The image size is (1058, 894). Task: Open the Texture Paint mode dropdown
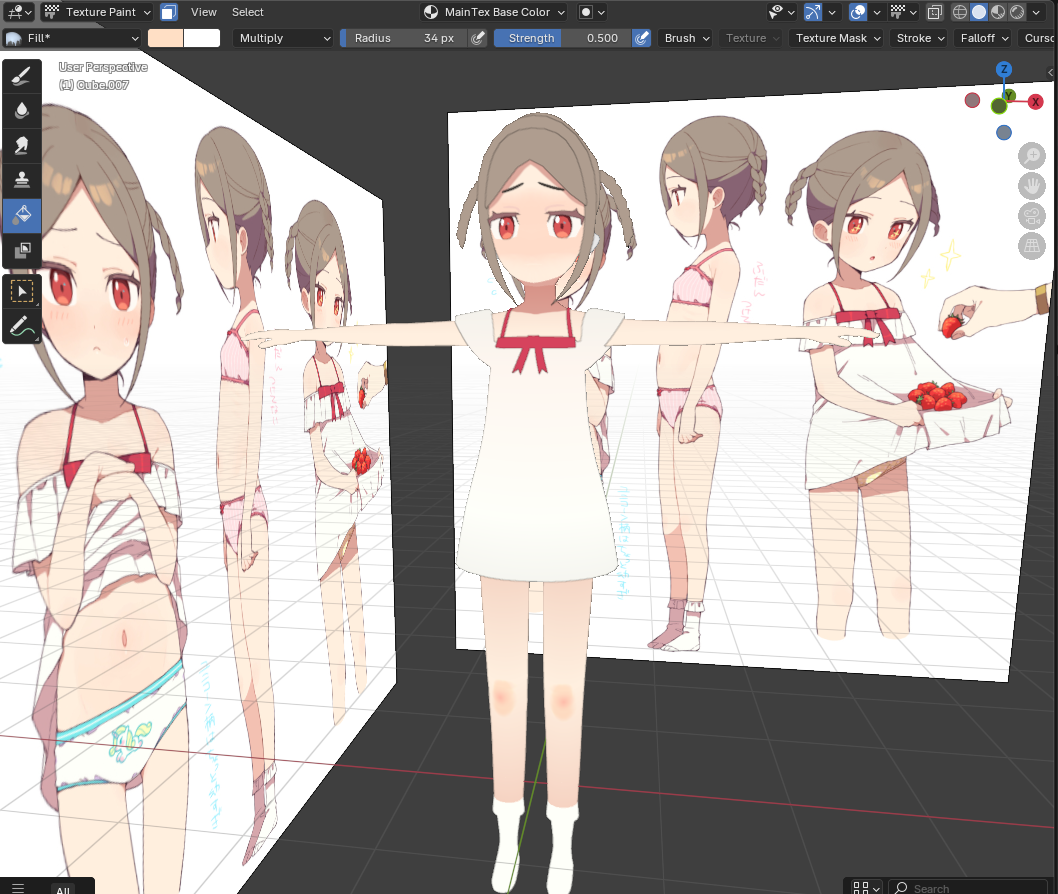pyautogui.click(x=97, y=12)
